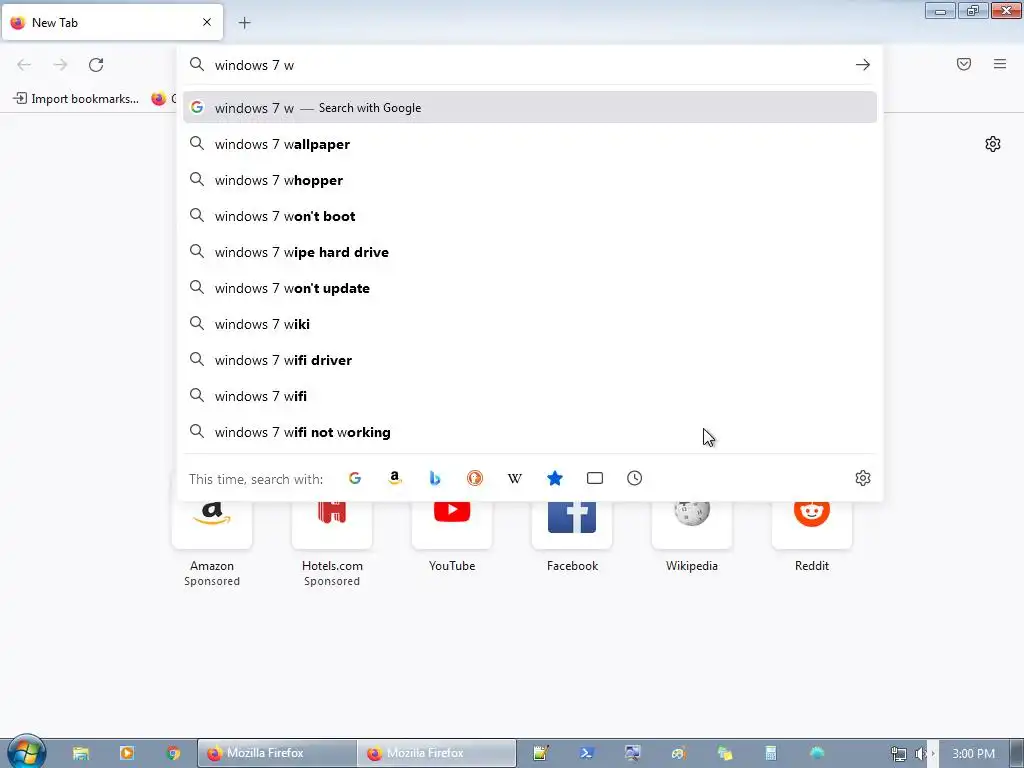This screenshot has height=768, width=1024.
Task: Switch to first Mozilla Firefox taskbar window
Action: point(277,753)
